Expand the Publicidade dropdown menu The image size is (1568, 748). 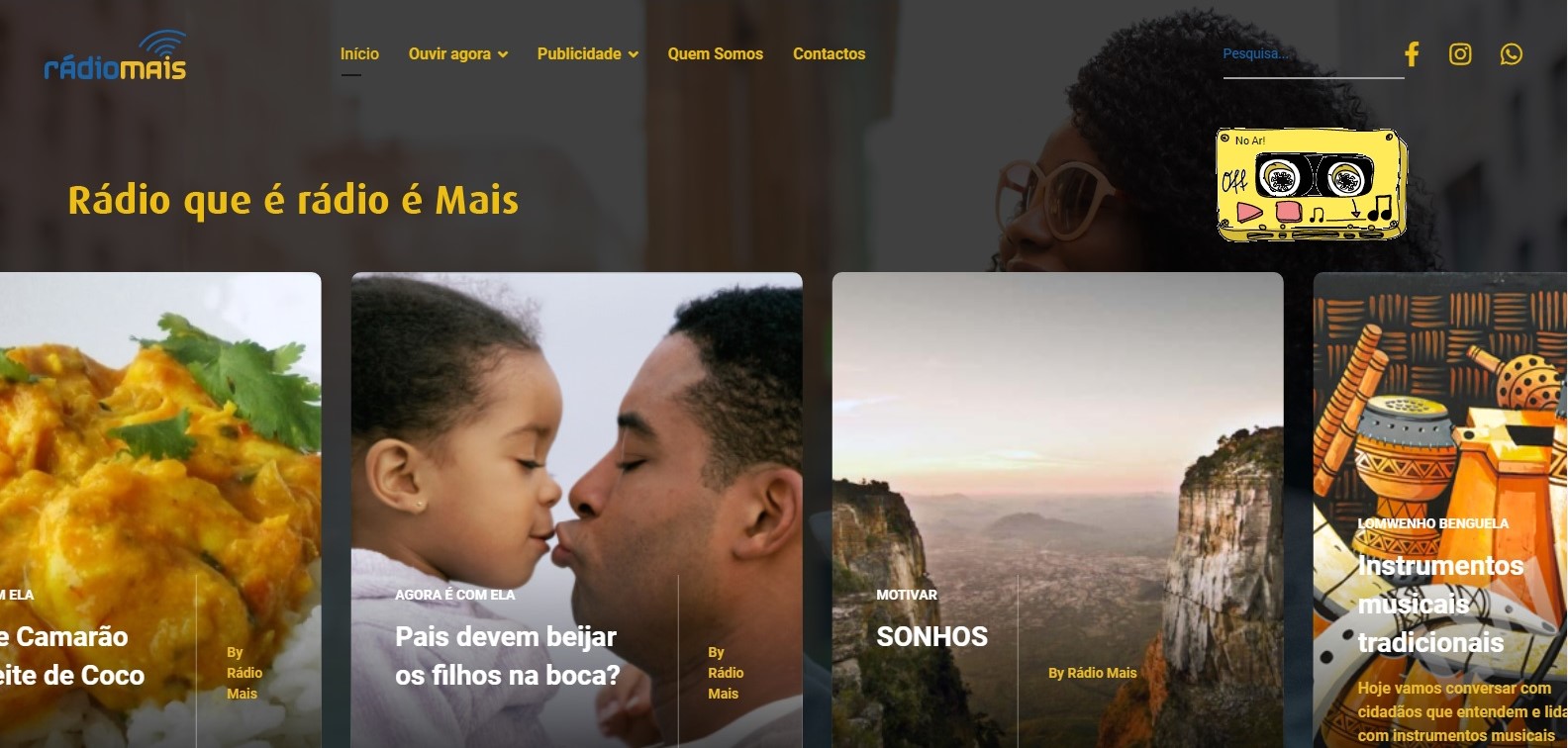pos(588,53)
